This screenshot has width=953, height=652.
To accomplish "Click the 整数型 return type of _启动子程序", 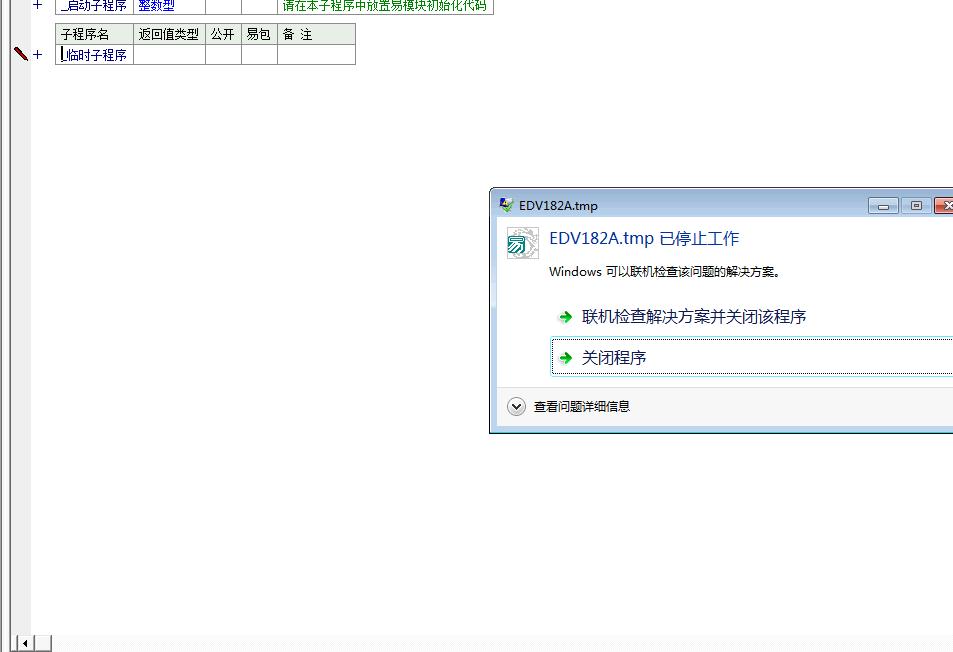I will (156, 6).
